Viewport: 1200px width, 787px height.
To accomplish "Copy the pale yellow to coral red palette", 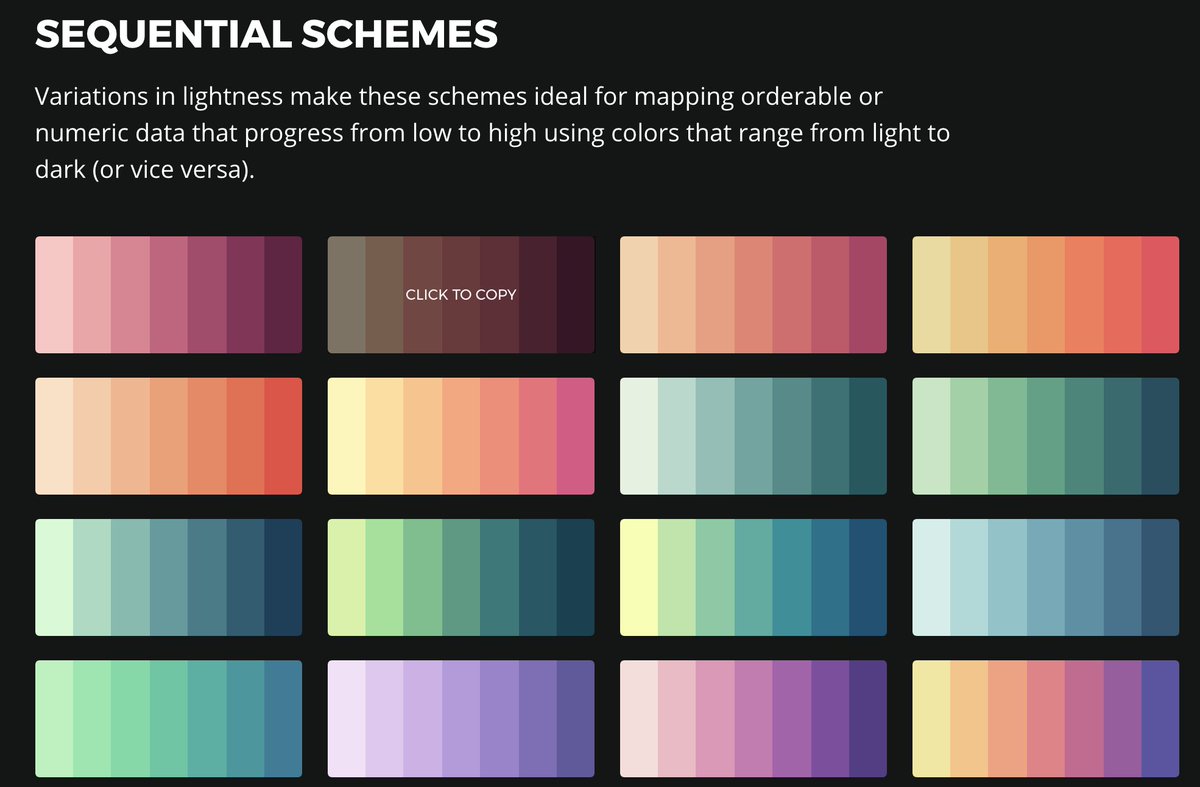I will [1046, 295].
